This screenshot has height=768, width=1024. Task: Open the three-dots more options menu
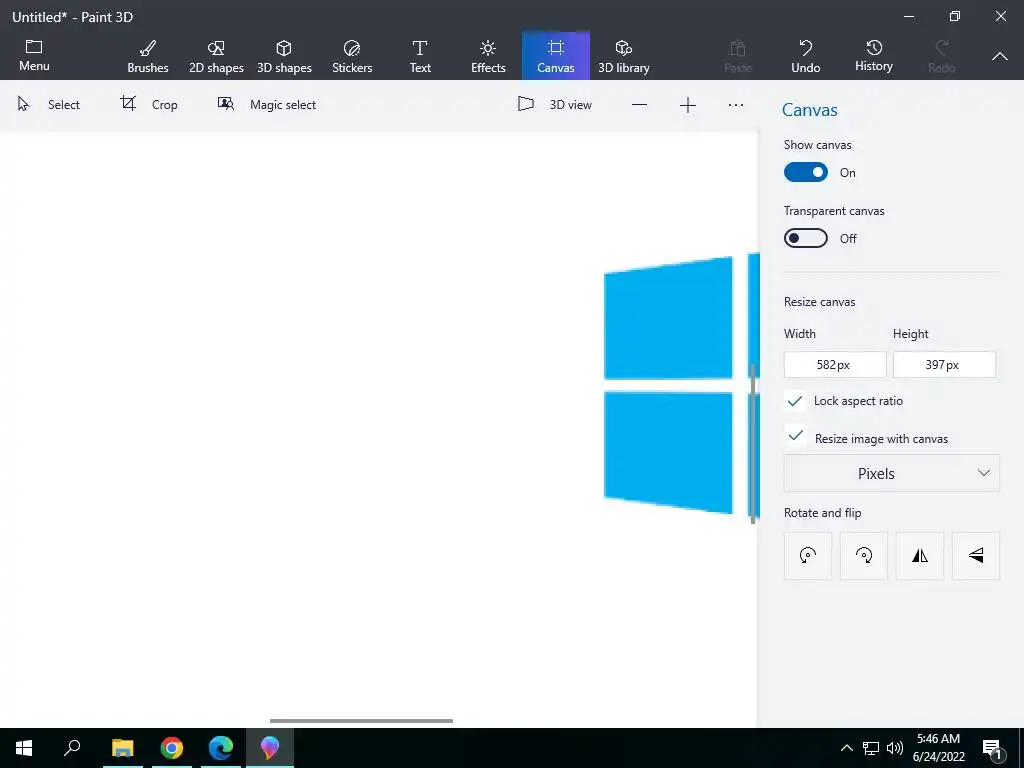click(736, 104)
